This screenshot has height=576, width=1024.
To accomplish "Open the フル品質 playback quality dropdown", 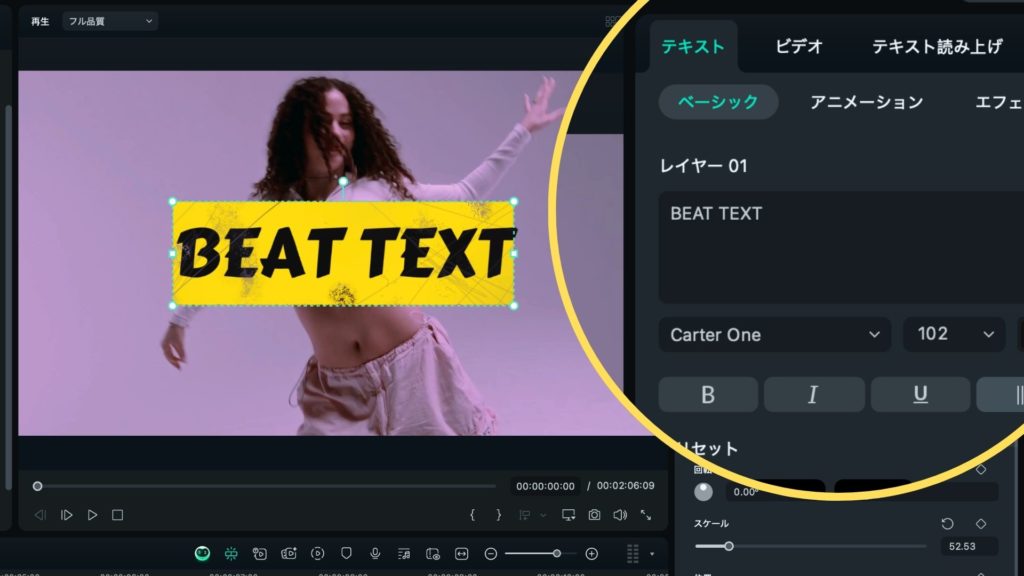I will point(109,21).
